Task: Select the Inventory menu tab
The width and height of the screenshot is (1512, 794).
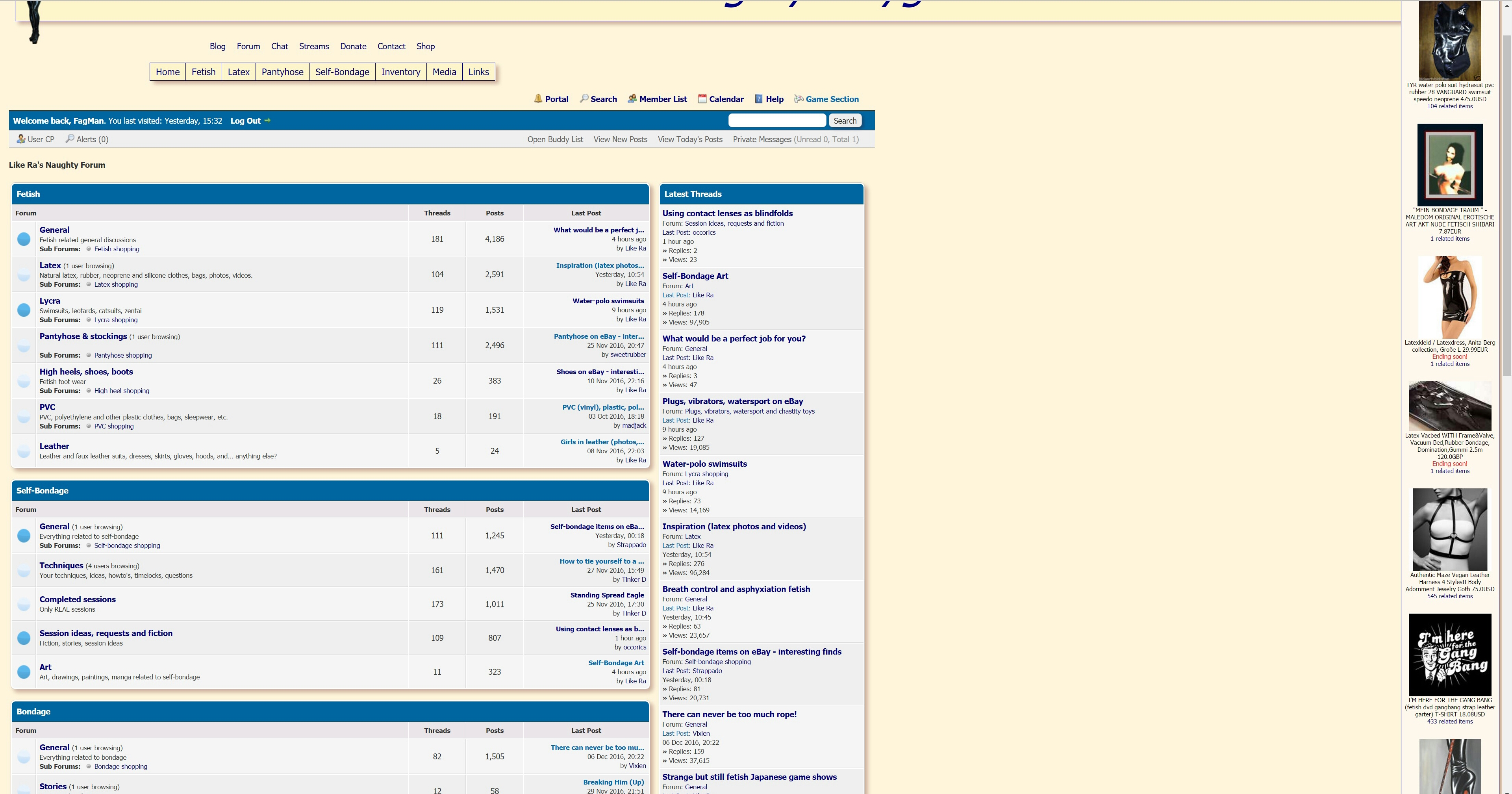Action: [x=400, y=72]
